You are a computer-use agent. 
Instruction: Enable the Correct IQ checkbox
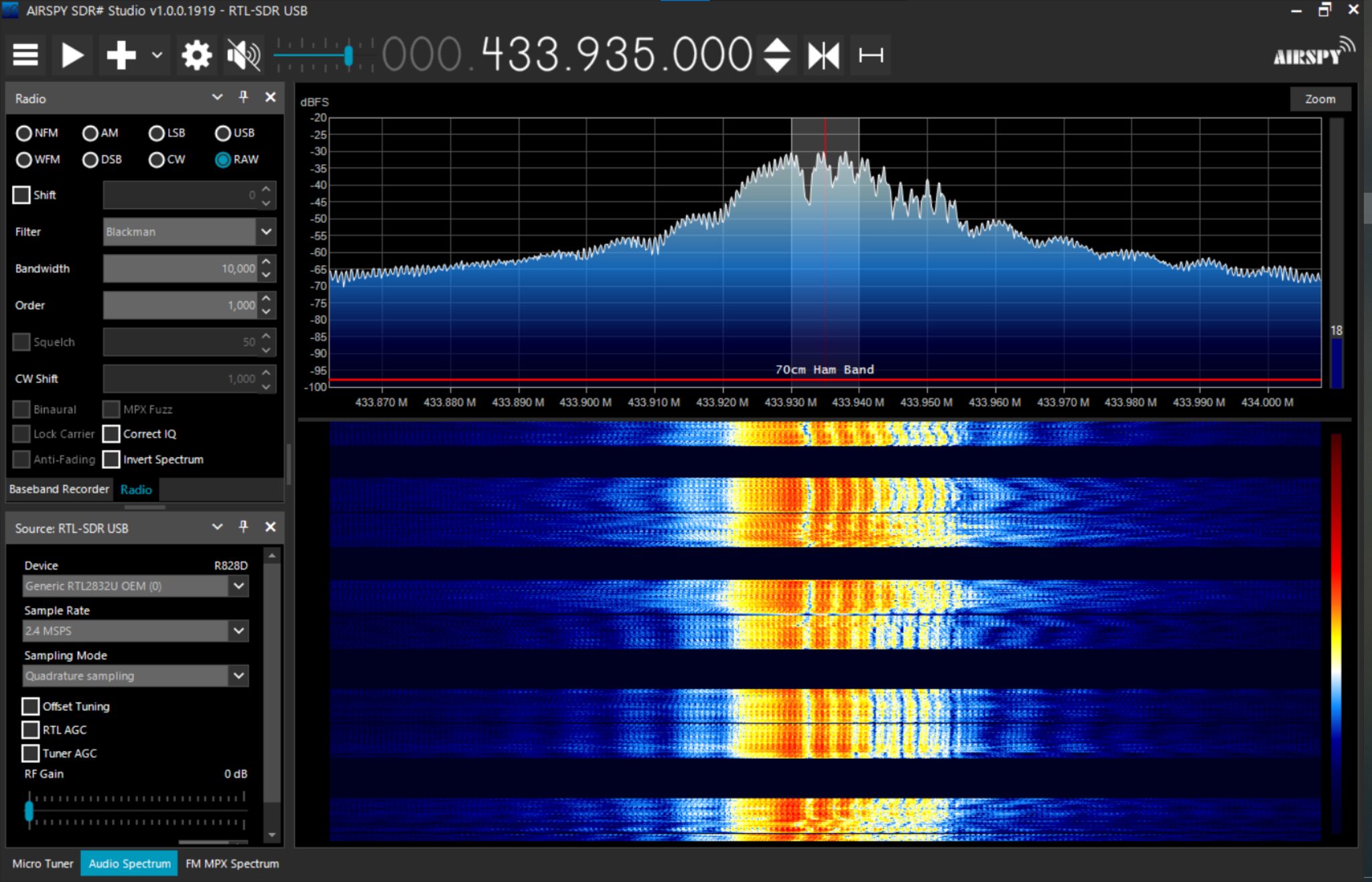[112, 434]
